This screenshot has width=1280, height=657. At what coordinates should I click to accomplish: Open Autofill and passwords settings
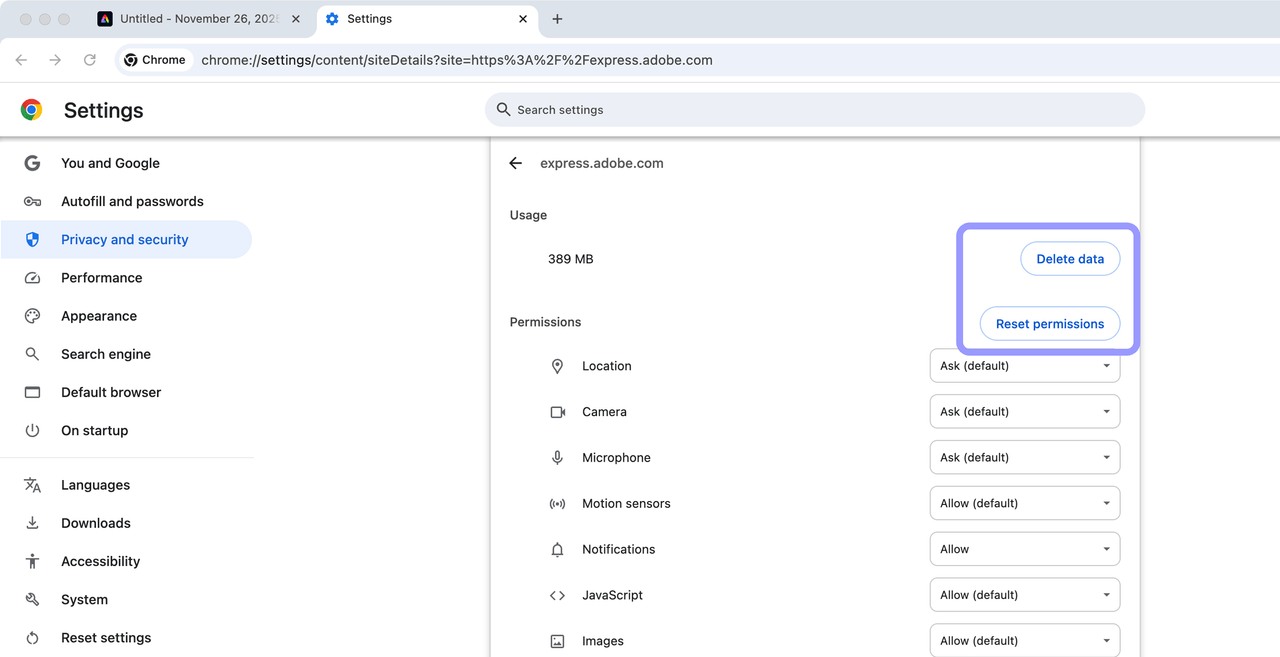click(x=132, y=201)
